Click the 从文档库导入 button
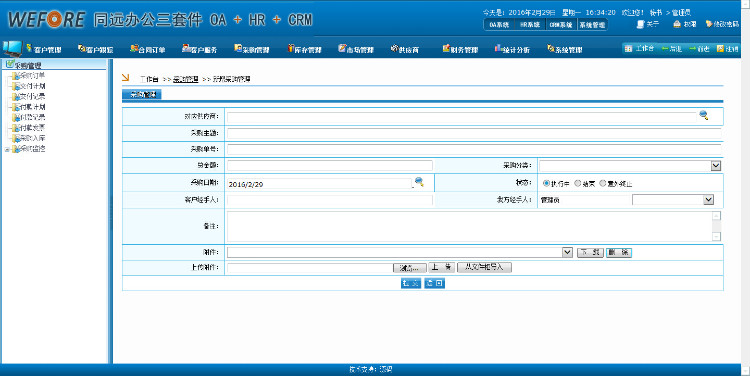 coord(485,267)
